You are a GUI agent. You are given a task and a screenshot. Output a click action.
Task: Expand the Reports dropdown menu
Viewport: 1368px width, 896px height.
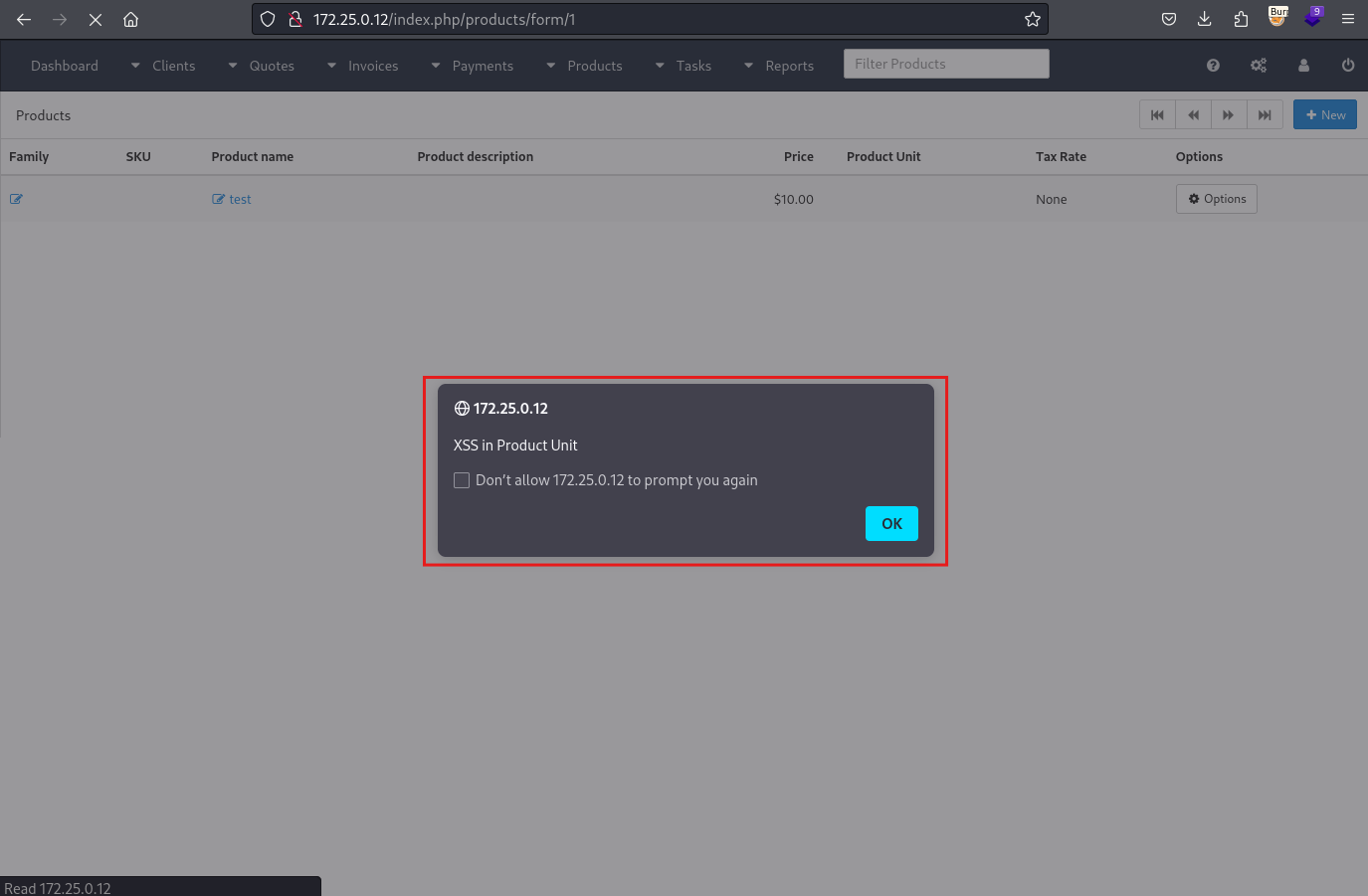point(790,66)
